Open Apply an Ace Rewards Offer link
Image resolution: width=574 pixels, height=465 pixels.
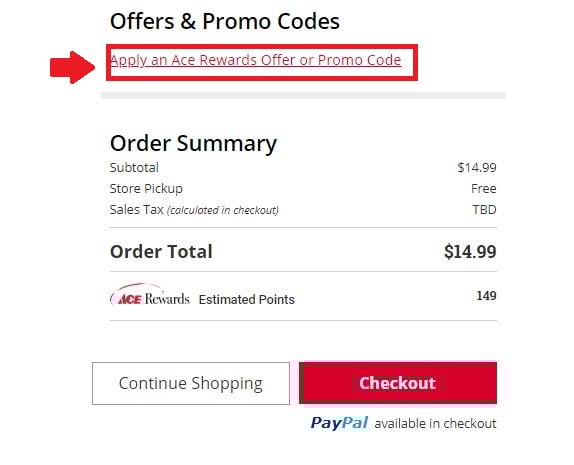click(x=256, y=60)
